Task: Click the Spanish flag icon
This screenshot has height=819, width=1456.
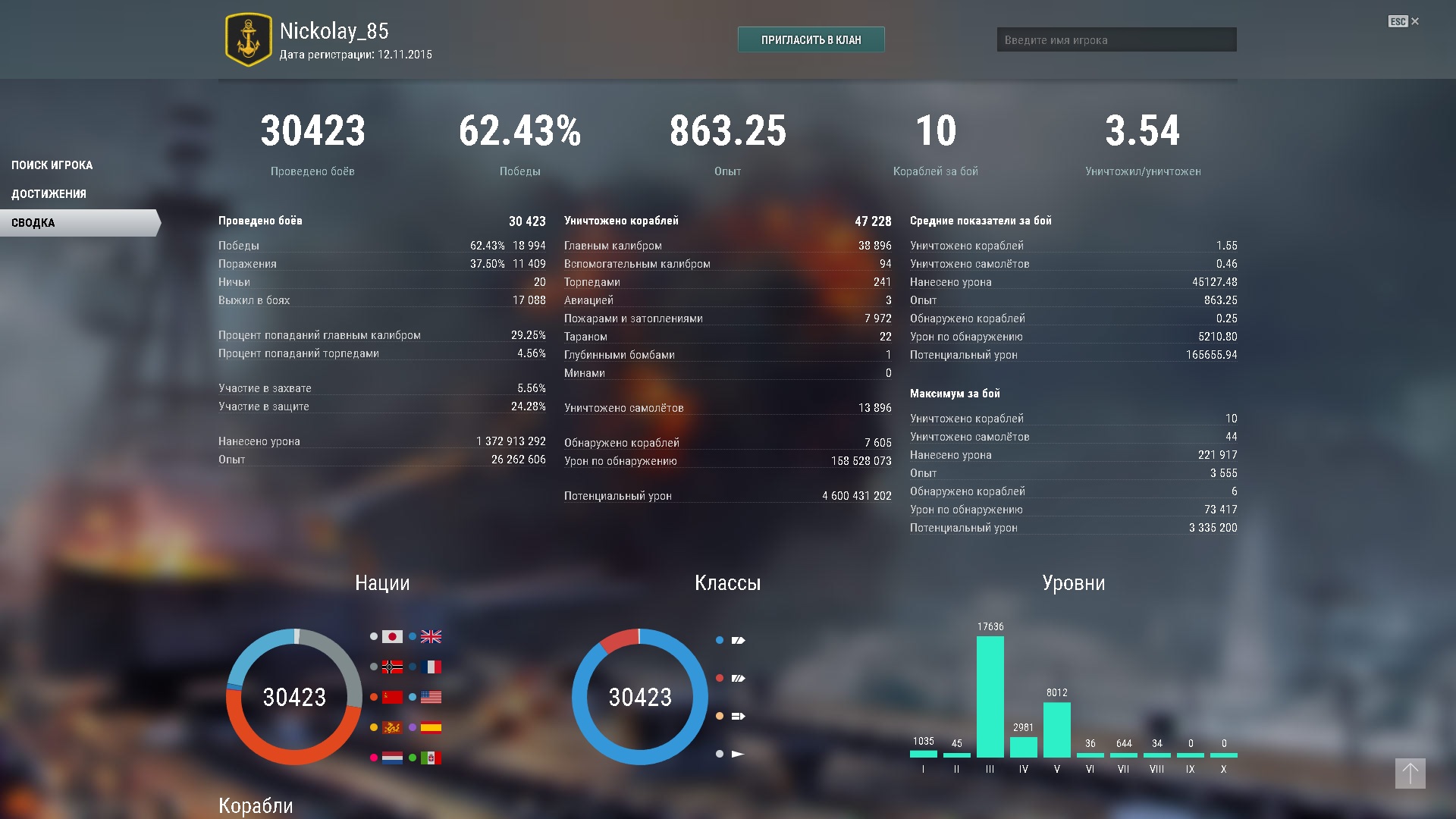Action: [x=431, y=728]
